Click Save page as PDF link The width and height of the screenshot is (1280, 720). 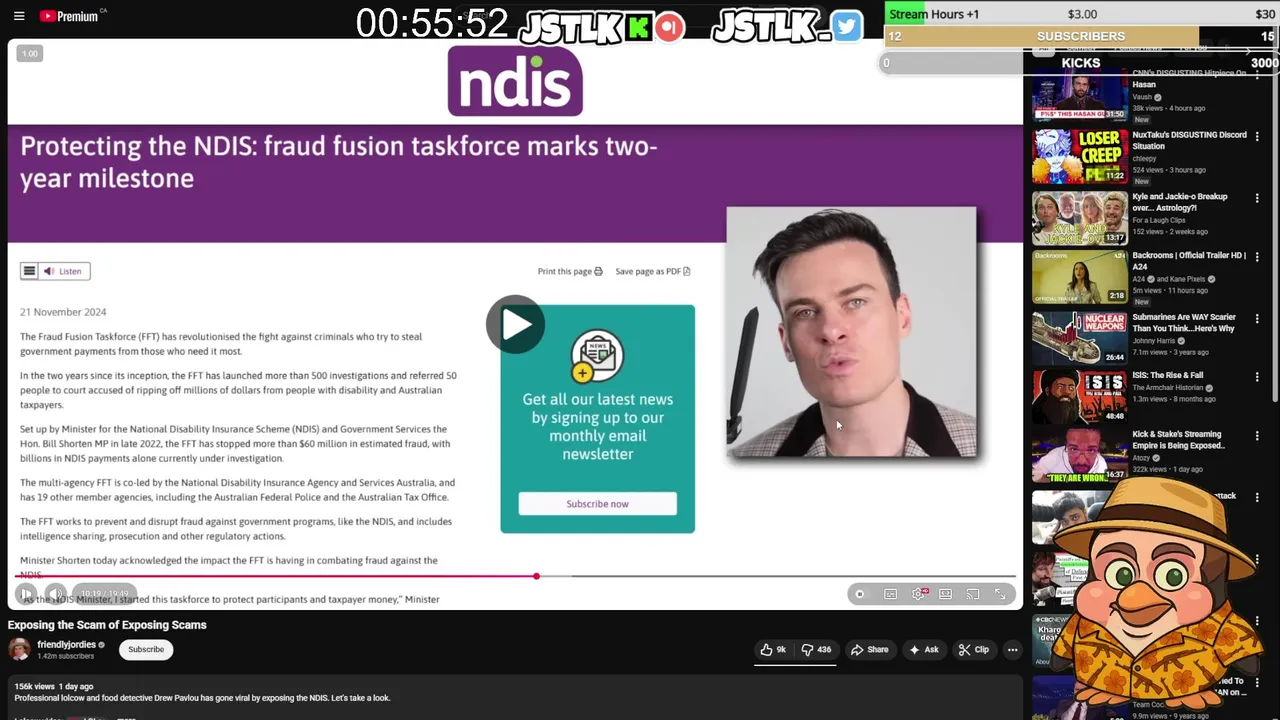653,271
